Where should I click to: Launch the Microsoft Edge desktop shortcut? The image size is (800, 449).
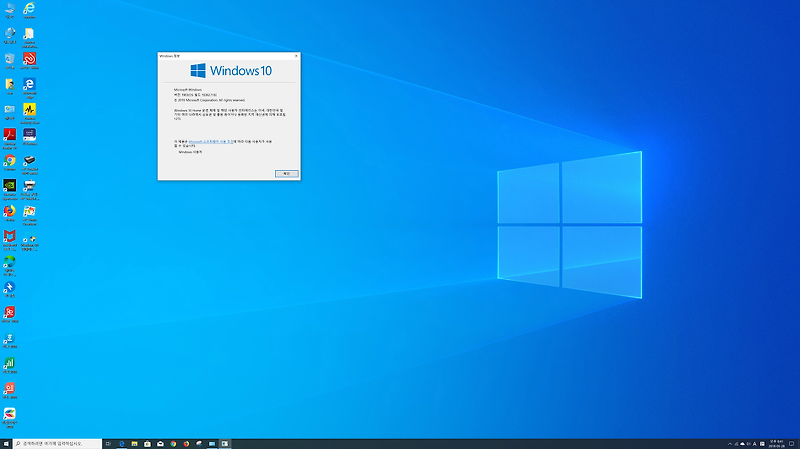[30, 87]
